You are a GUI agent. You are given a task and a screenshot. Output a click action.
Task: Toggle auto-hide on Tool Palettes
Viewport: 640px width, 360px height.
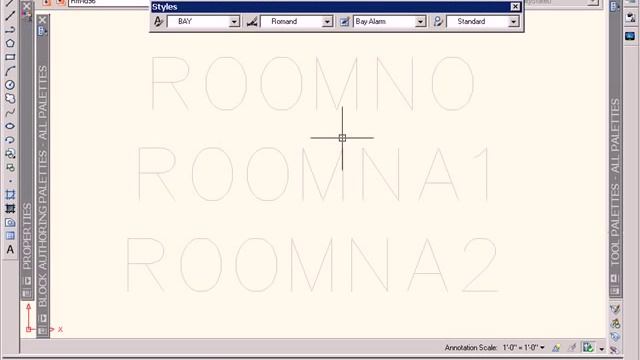pyautogui.click(x=615, y=278)
